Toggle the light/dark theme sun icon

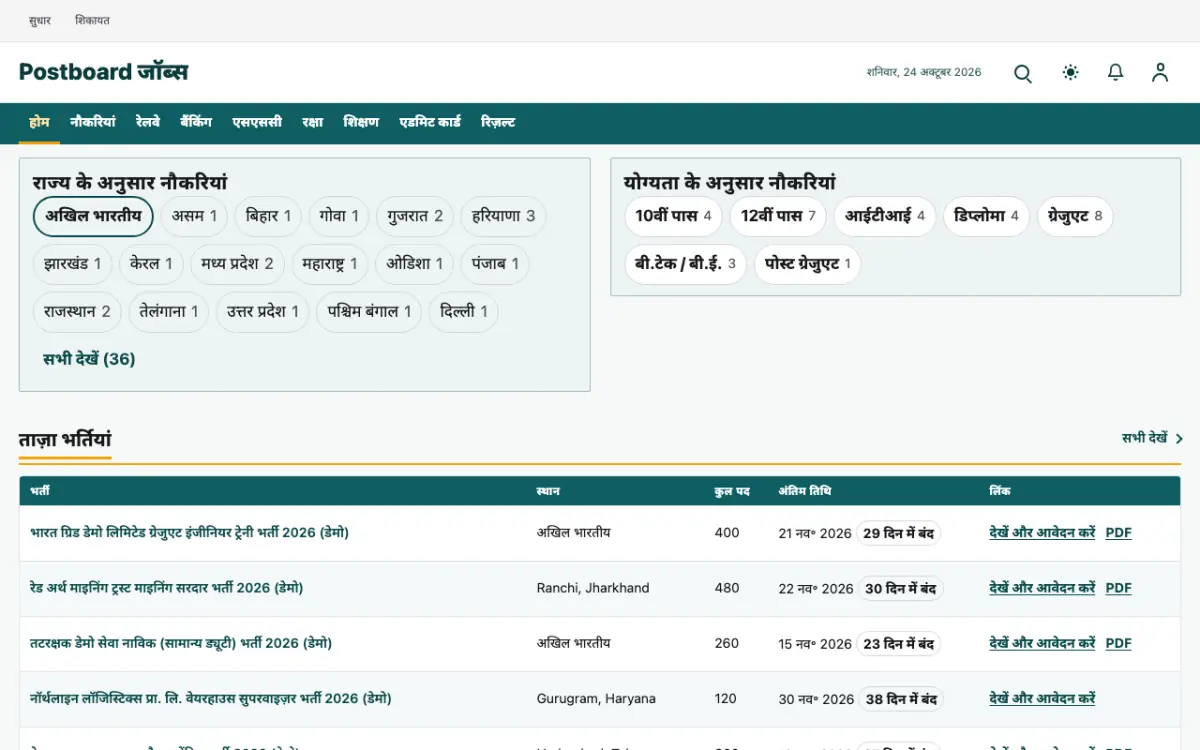click(x=1071, y=73)
